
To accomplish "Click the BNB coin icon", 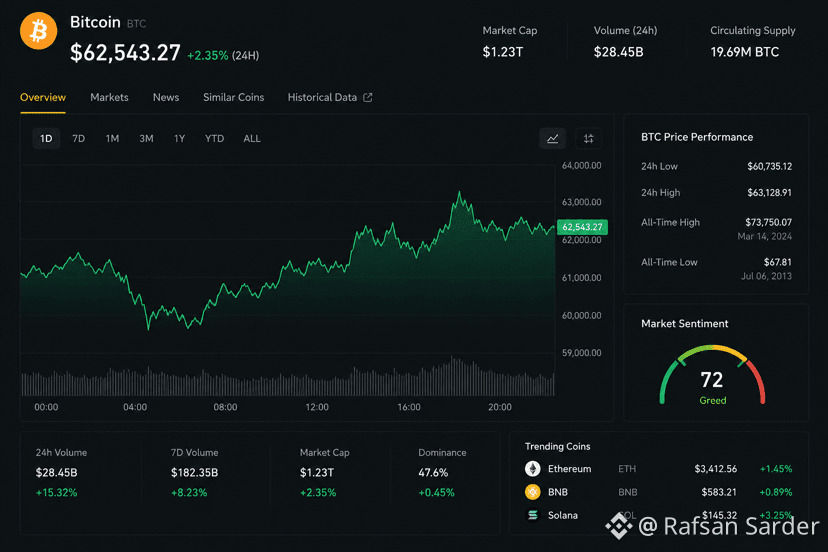I will [532, 492].
